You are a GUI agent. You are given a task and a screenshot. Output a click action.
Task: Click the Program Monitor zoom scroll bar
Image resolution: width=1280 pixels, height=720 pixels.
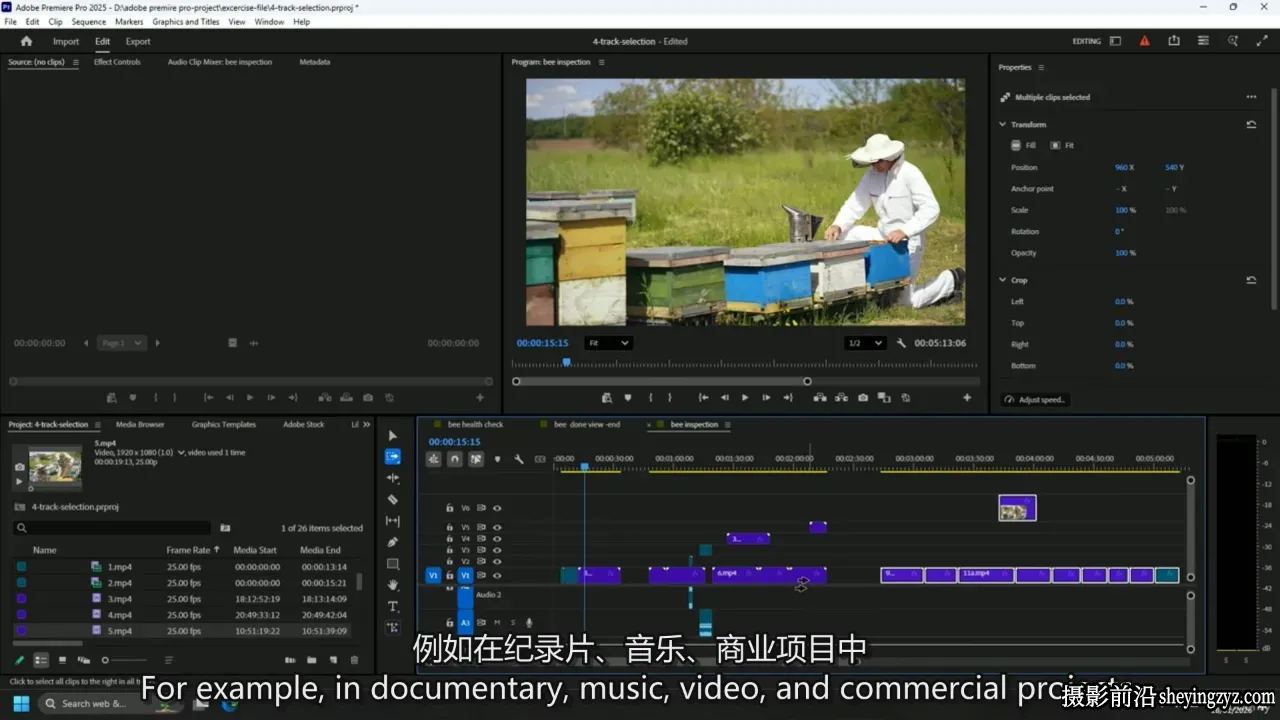pyautogui.click(x=662, y=381)
